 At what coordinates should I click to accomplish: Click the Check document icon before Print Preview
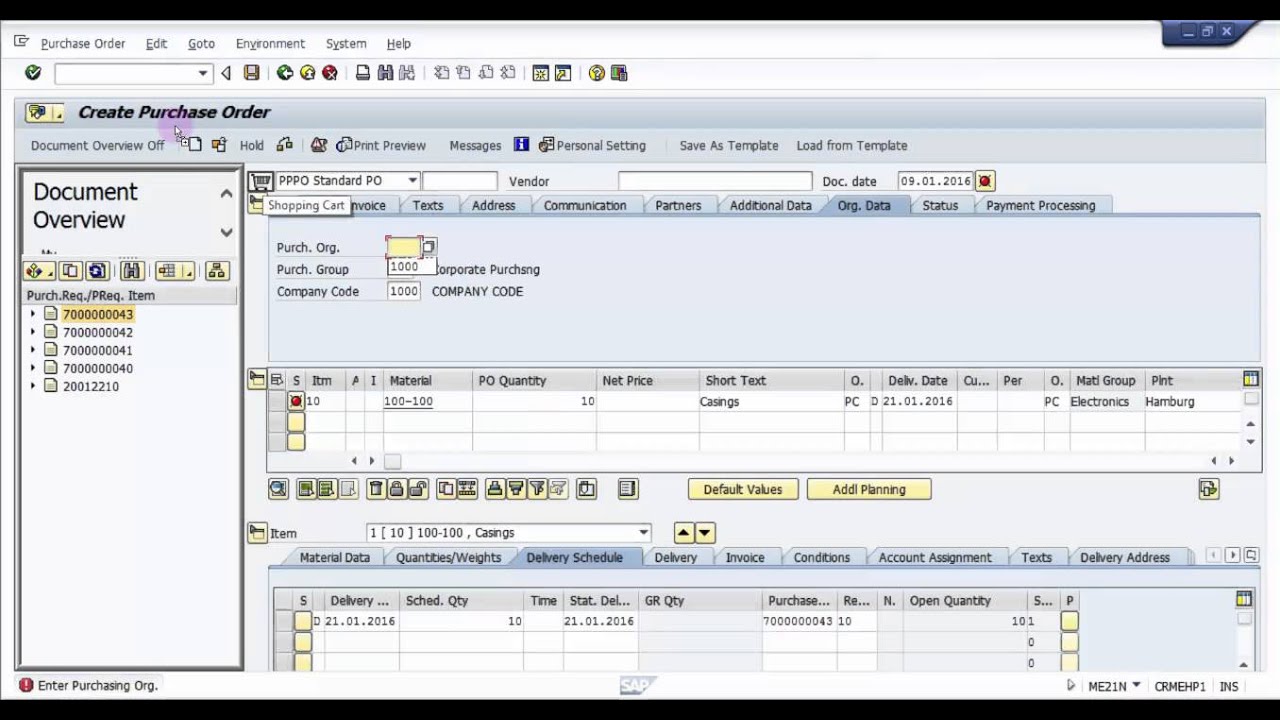[x=319, y=145]
